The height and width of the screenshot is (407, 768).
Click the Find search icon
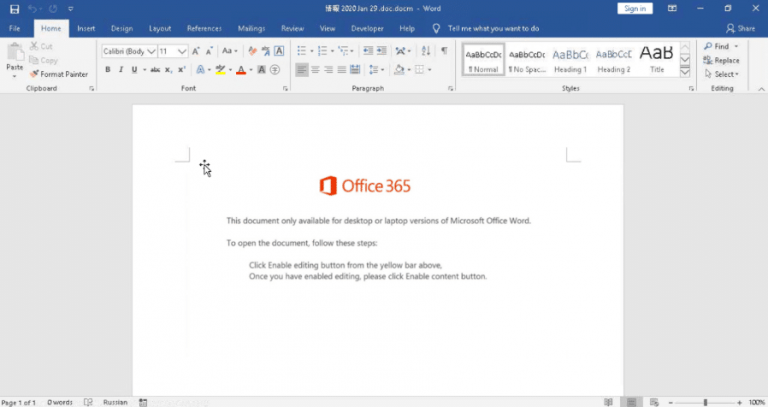pyautogui.click(x=708, y=46)
